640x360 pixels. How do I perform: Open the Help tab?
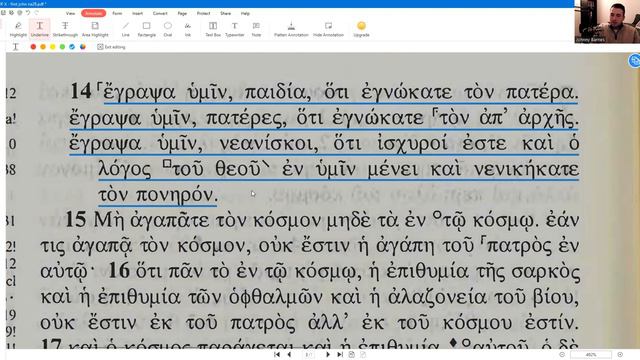tap(245, 13)
